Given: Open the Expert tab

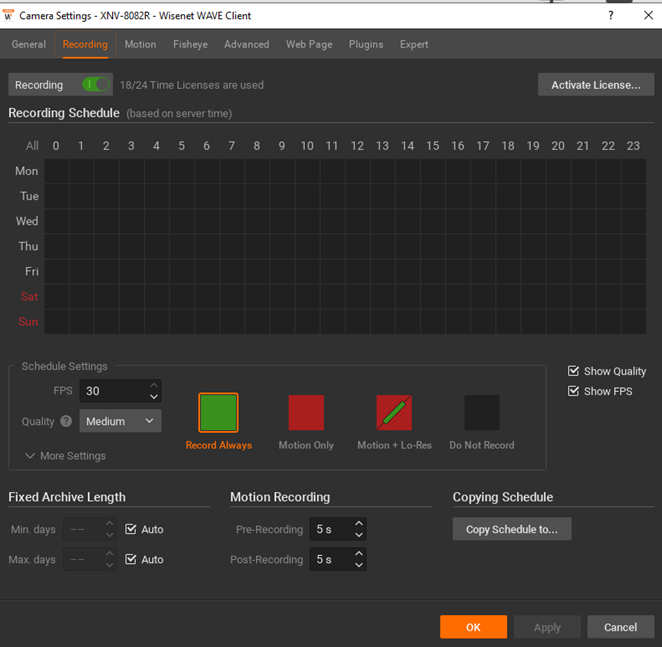Looking at the screenshot, I should [414, 44].
